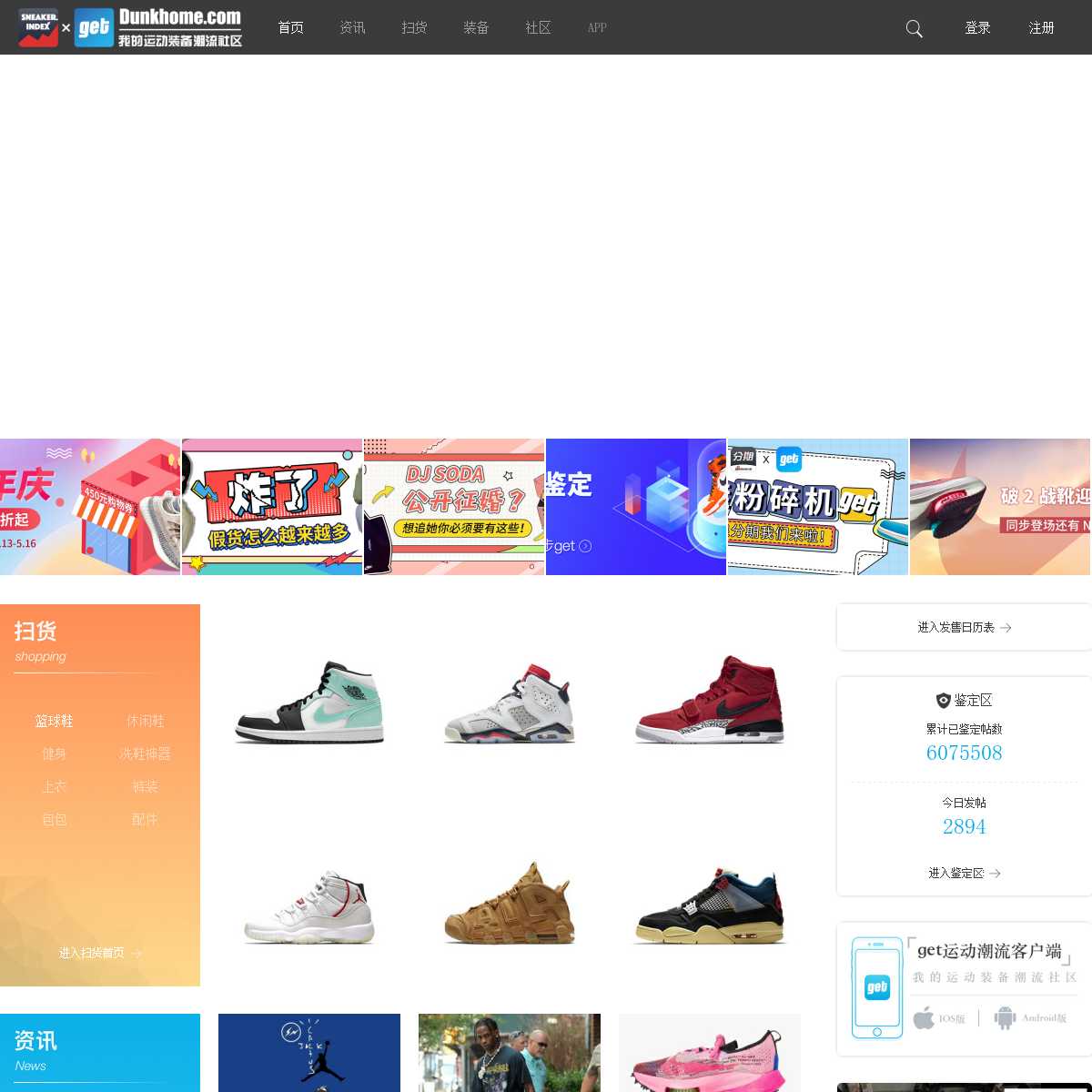Open the 扫货 menu item in header
Image resolution: width=1092 pixels, height=1092 pixels.
pos(415,27)
